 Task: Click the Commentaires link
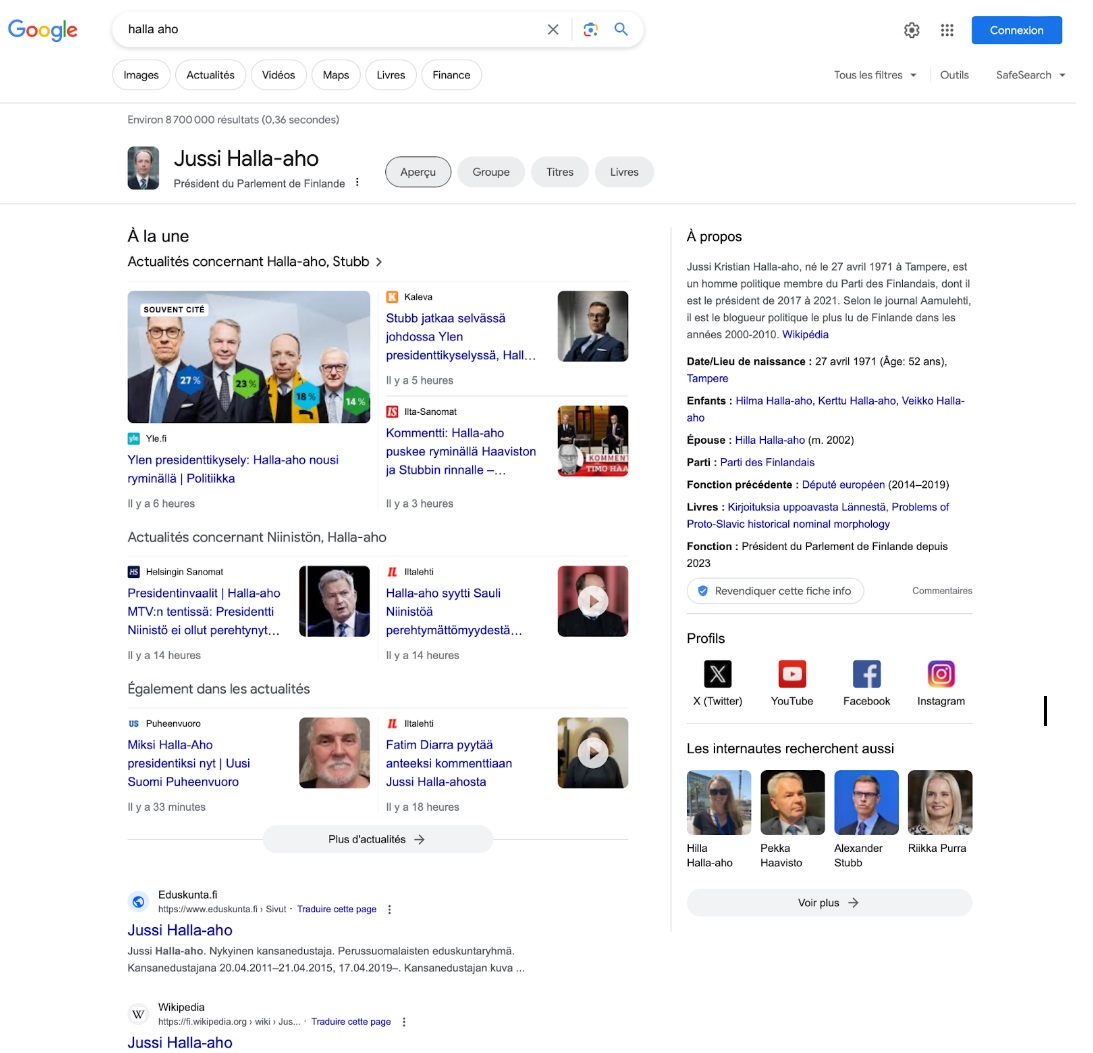pos(942,591)
